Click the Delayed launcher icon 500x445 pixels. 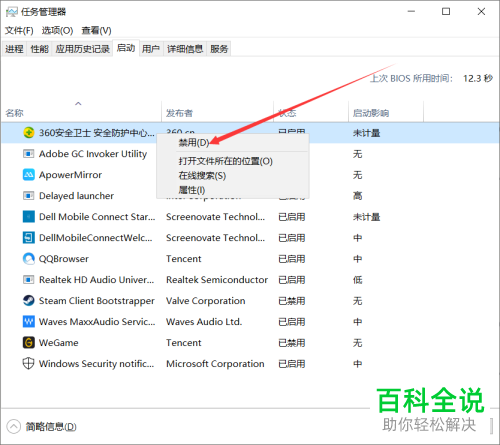coord(28,196)
